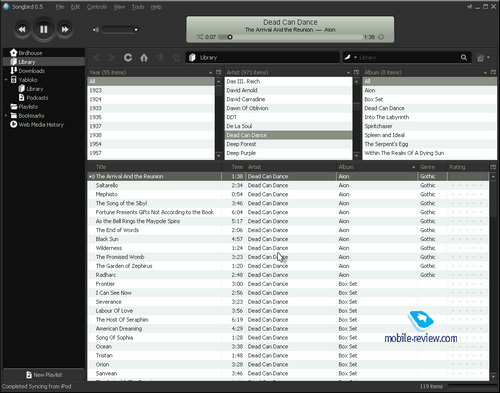Set rating stars for Mephisto row
Screen dimensions: 500x393
[467, 194]
